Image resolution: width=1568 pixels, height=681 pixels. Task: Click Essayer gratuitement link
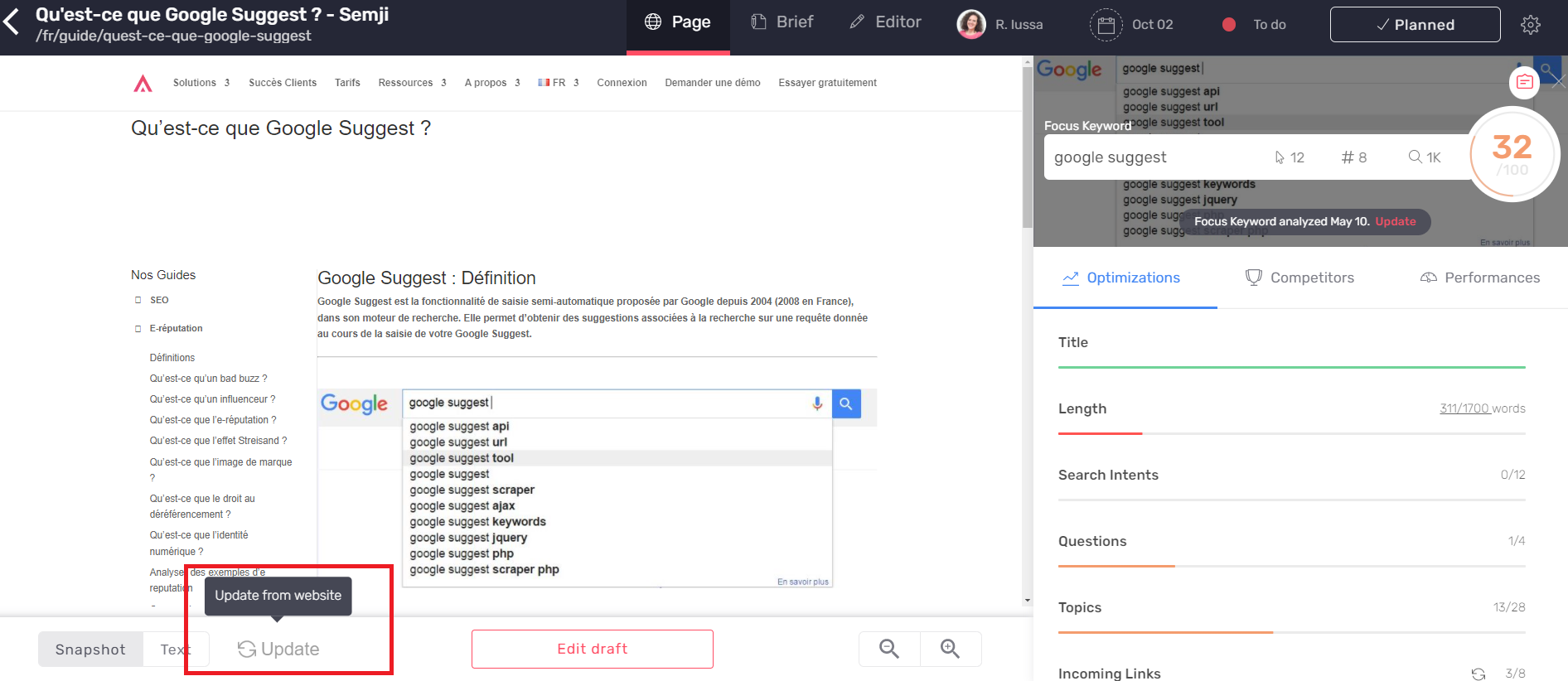827,83
